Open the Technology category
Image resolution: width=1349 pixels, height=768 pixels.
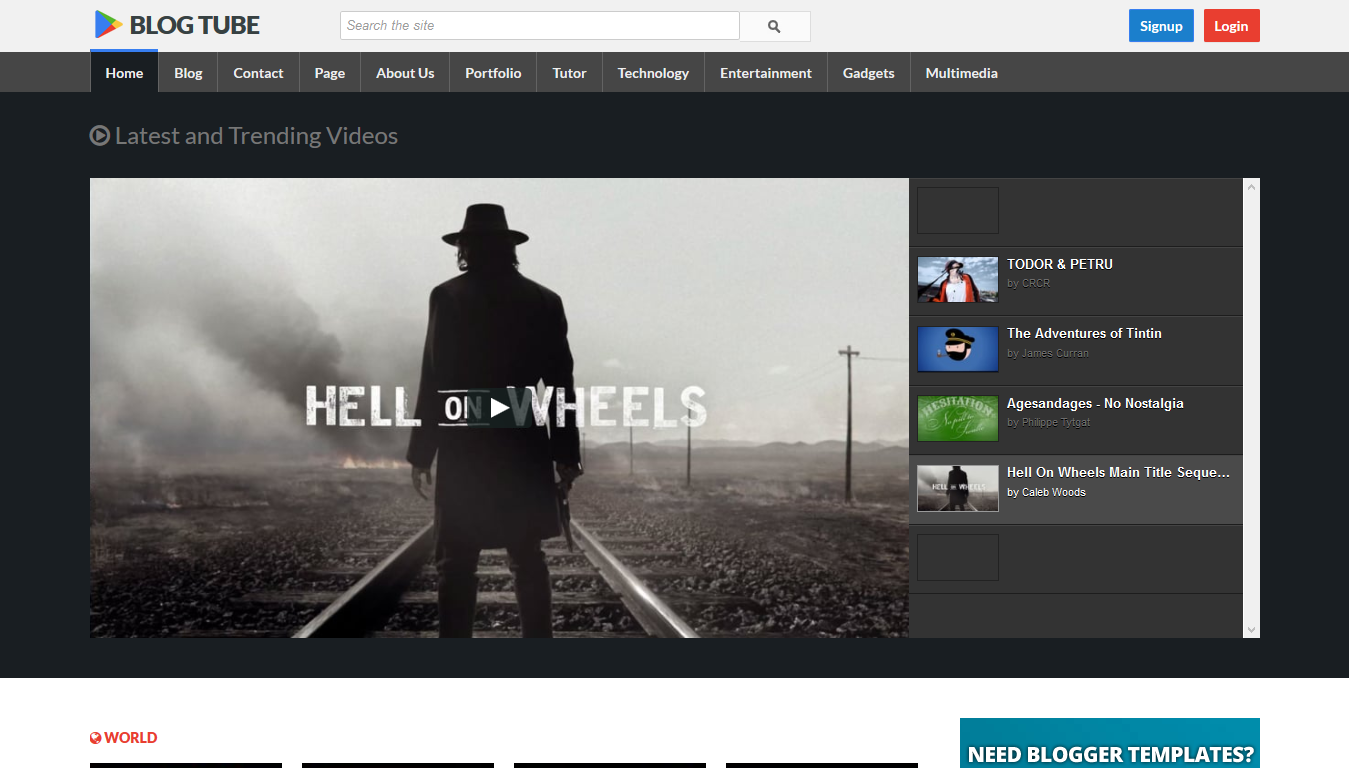pyautogui.click(x=653, y=73)
